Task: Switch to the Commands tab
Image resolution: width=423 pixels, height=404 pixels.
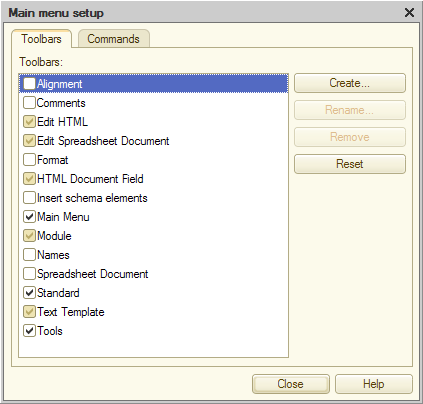Action: click(114, 39)
